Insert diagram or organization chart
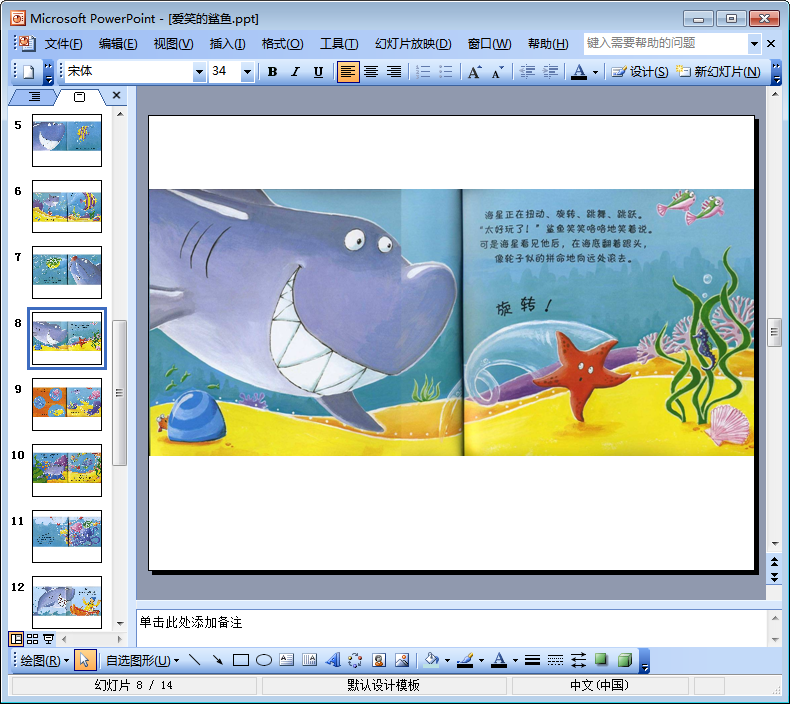The image size is (790, 704). (x=355, y=660)
